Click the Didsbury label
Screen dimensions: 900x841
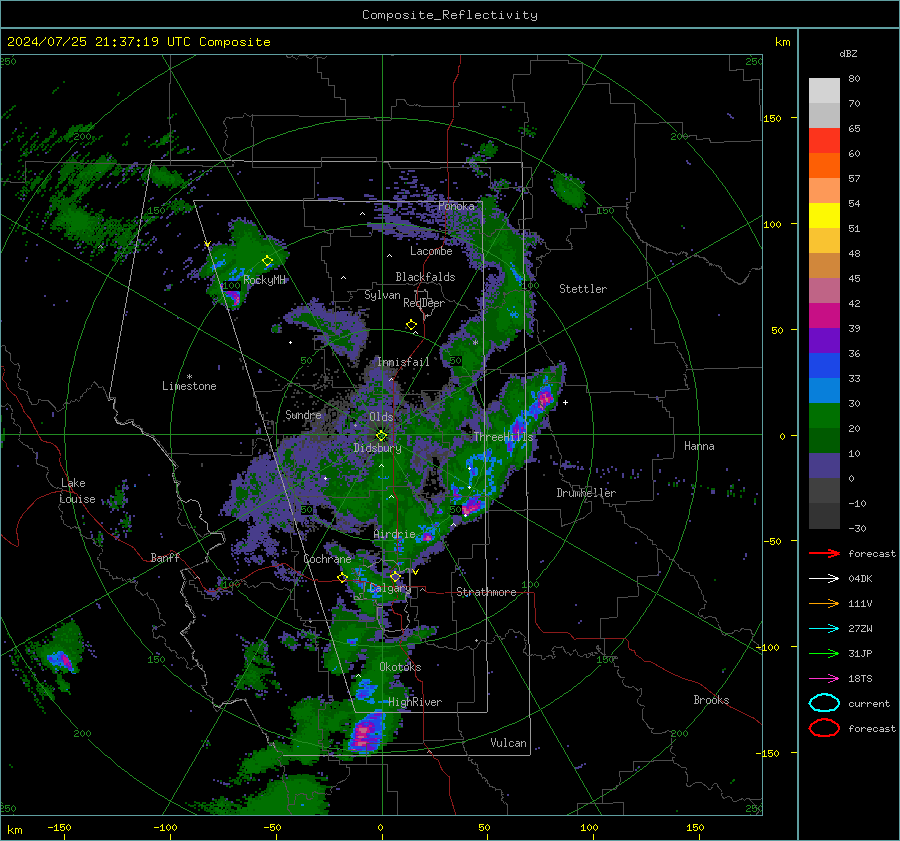click(378, 448)
